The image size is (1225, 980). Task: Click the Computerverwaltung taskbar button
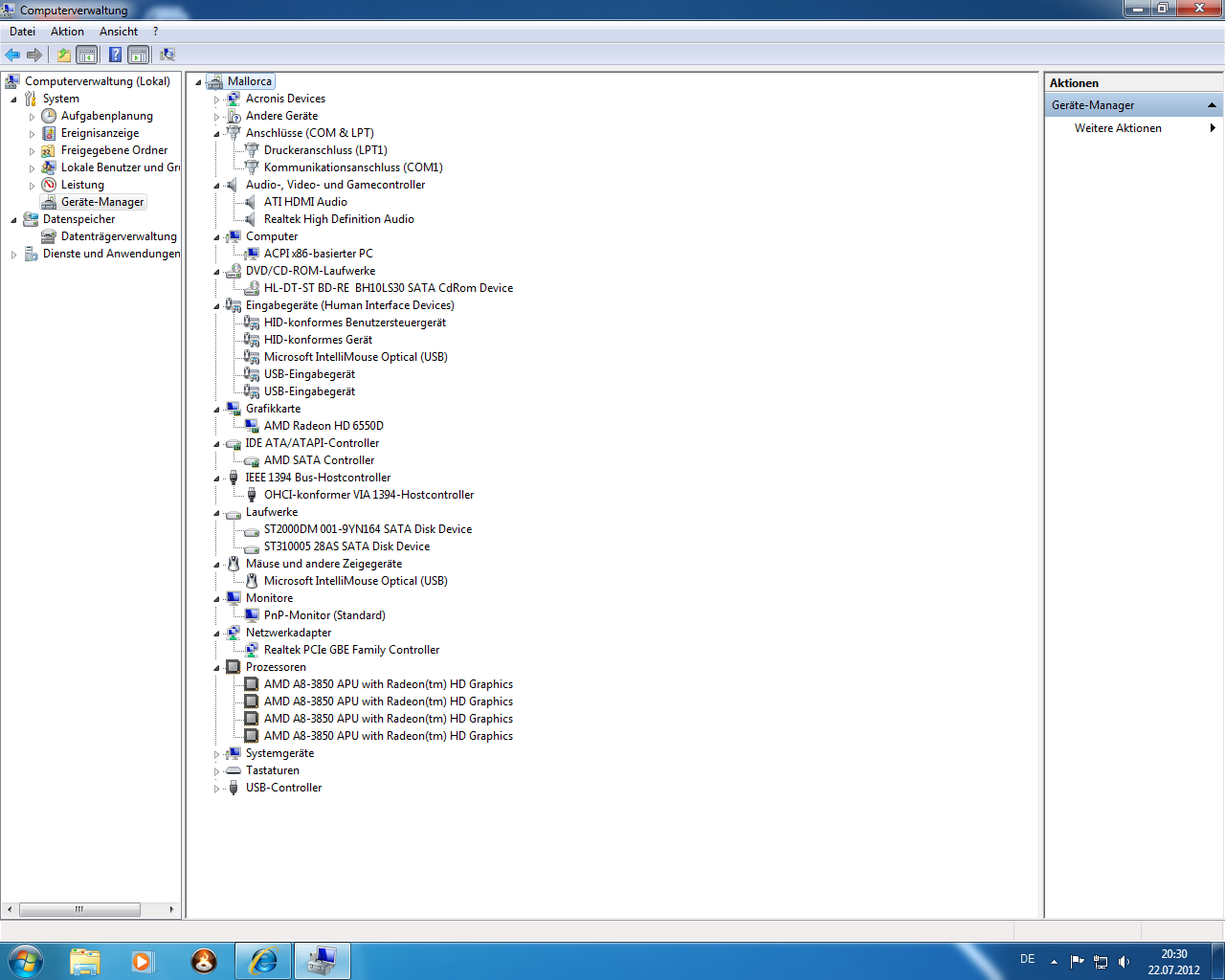click(323, 961)
